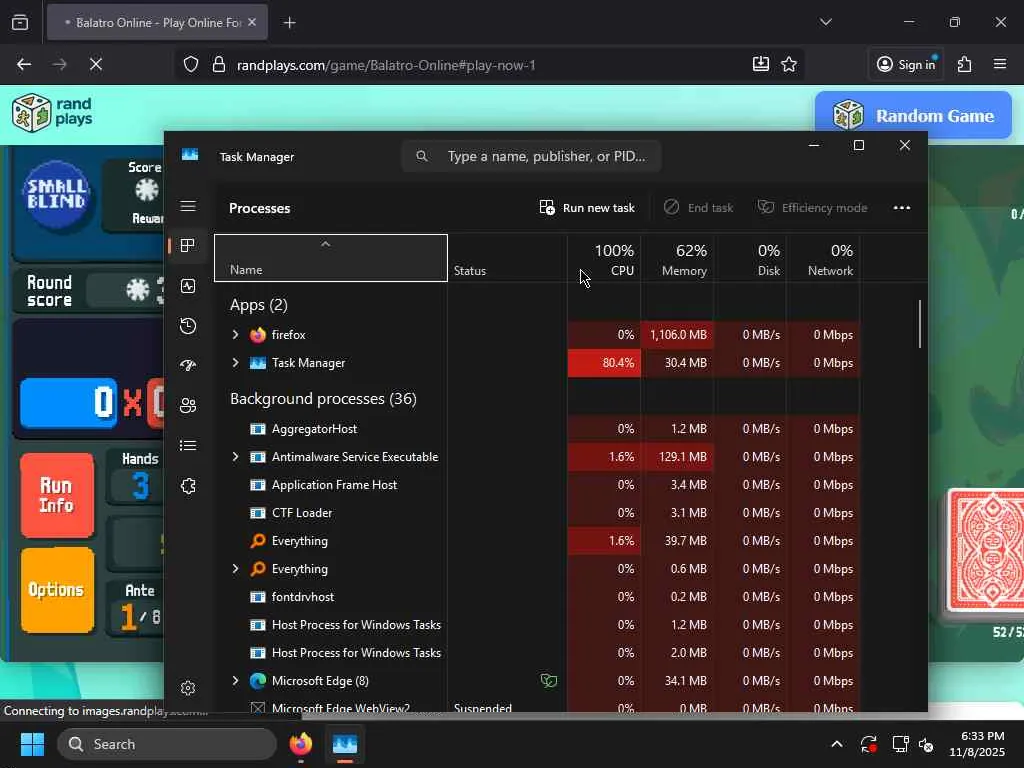Screen dimensions: 1024x768
Task: Select the fontdrvhost process row
Action: click(x=537, y=597)
